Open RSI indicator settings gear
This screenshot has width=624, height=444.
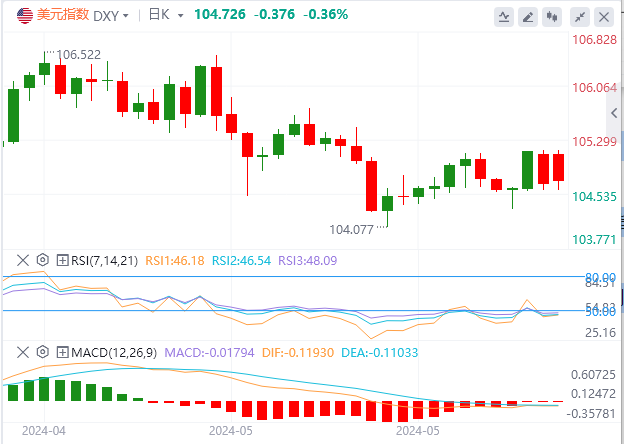coord(42,260)
